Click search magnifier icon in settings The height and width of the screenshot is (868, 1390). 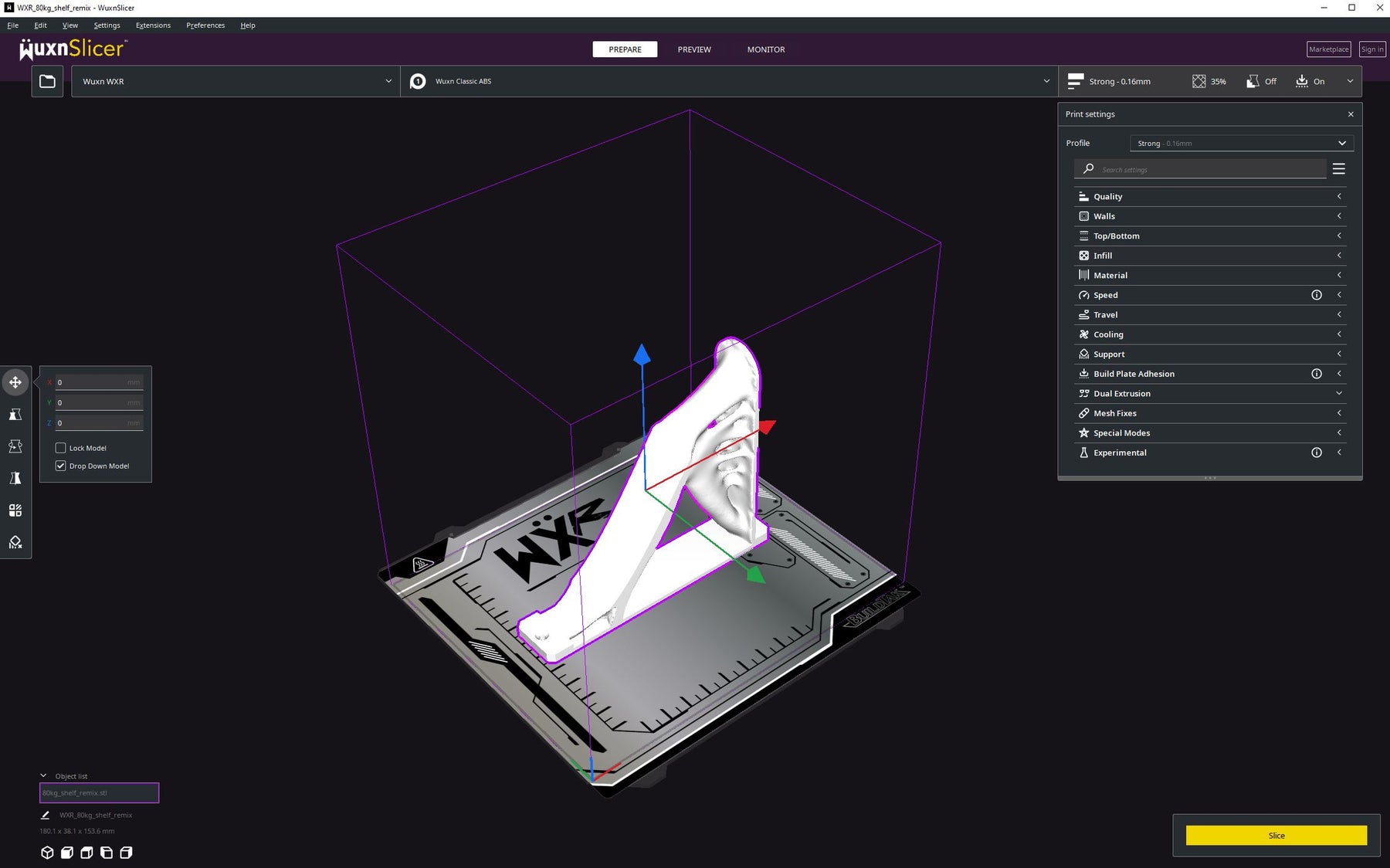tap(1088, 169)
